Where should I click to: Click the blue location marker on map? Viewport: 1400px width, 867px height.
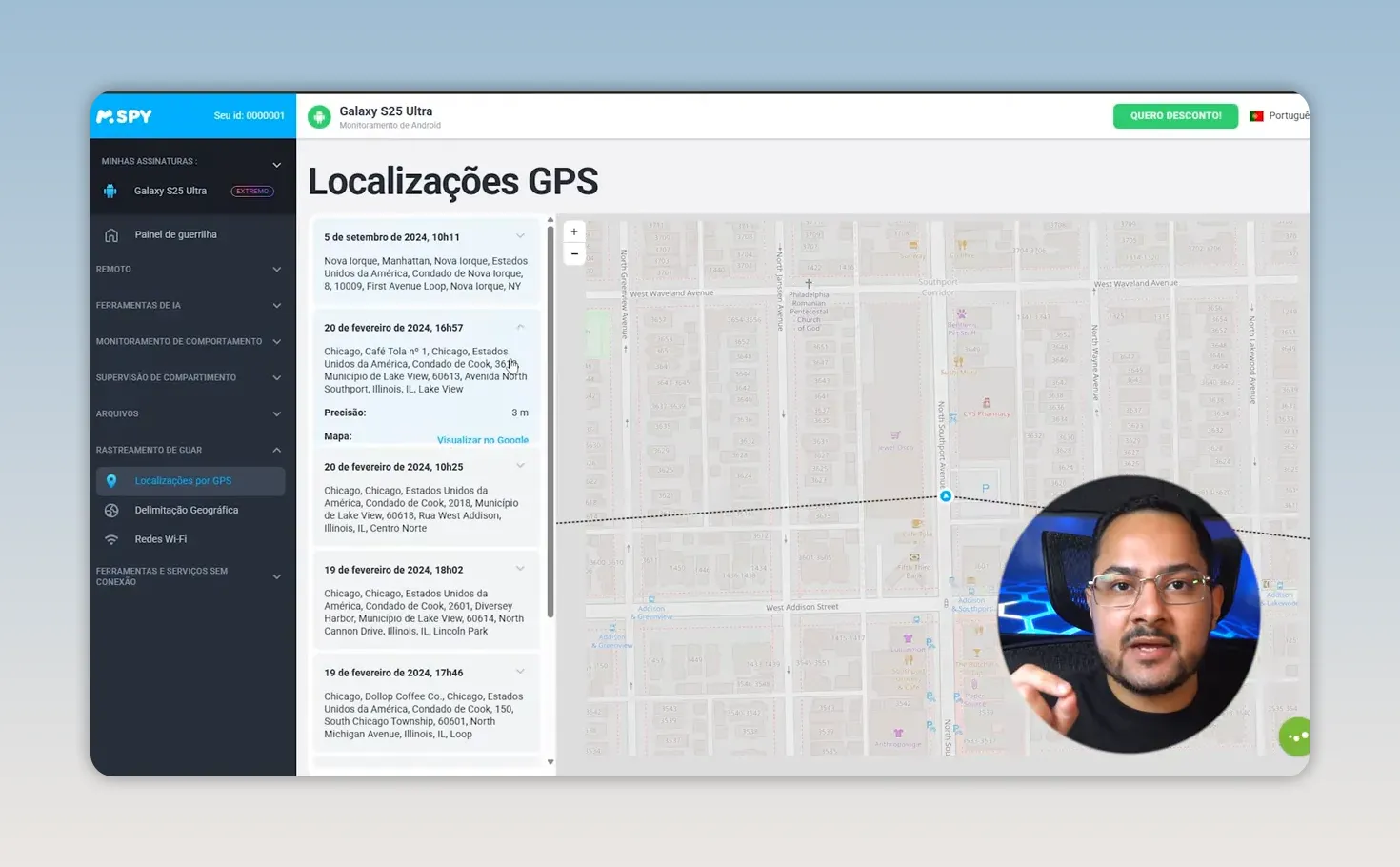946,495
